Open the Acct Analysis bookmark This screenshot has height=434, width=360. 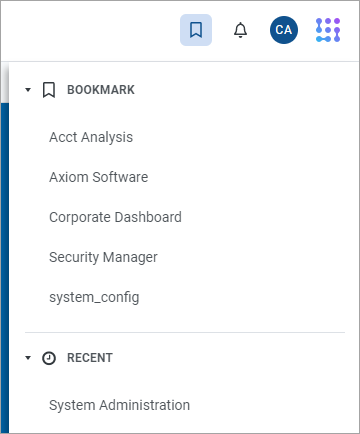91,137
